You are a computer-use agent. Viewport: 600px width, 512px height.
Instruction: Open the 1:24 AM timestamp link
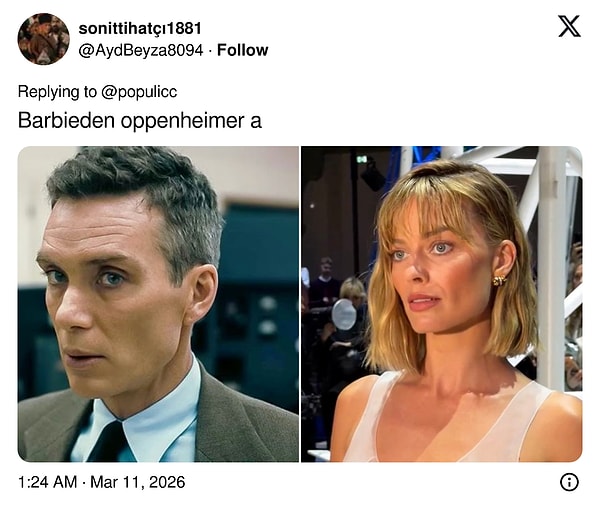tap(48, 482)
